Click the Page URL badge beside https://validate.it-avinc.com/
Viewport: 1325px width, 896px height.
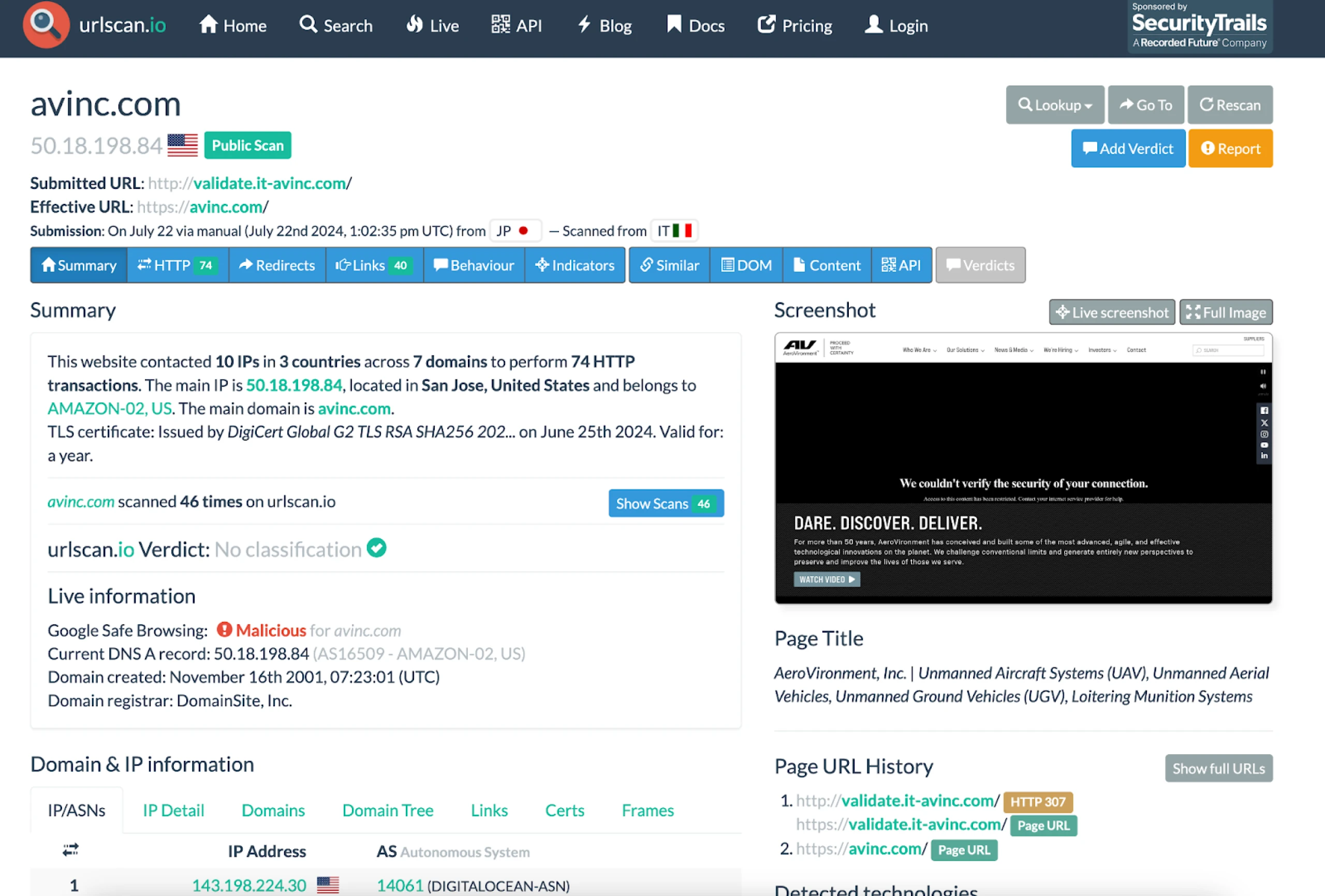1044,825
